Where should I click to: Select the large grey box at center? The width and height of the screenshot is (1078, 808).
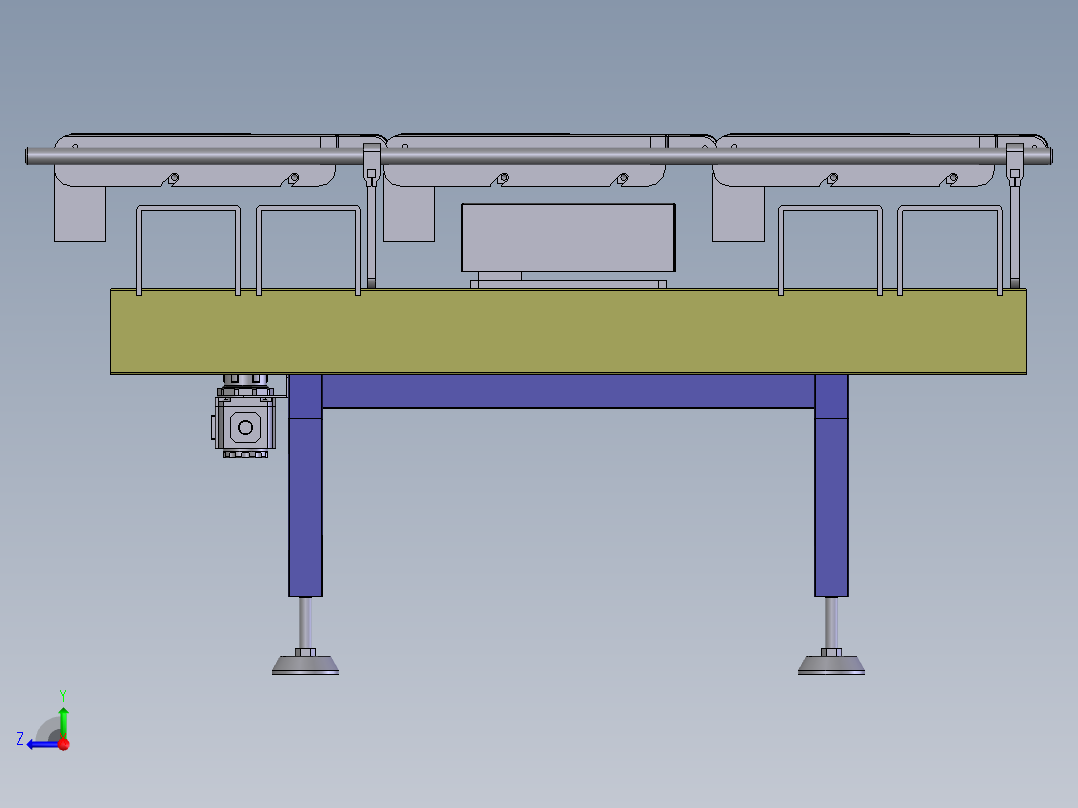pyautogui.click(x=569, y=238)
